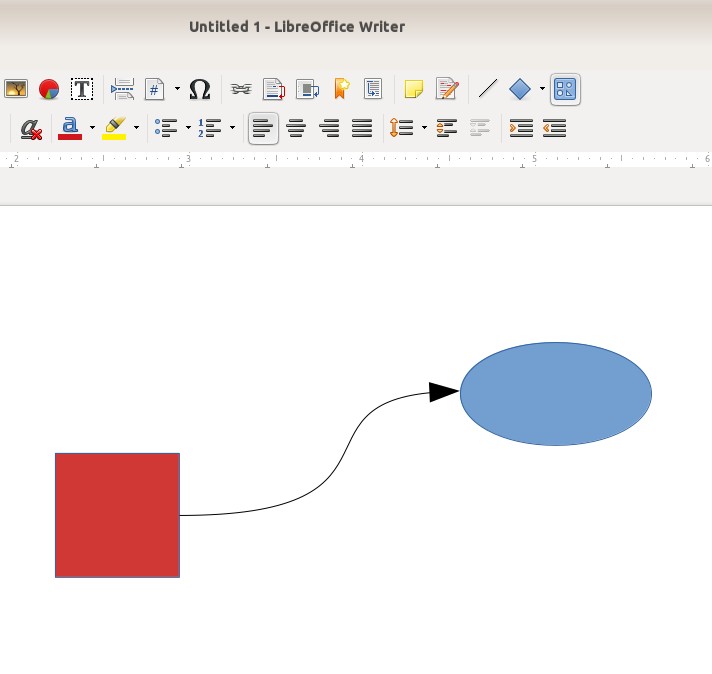Insert a comment with the yellow note
Screen dimensions: 712x674
414,89
